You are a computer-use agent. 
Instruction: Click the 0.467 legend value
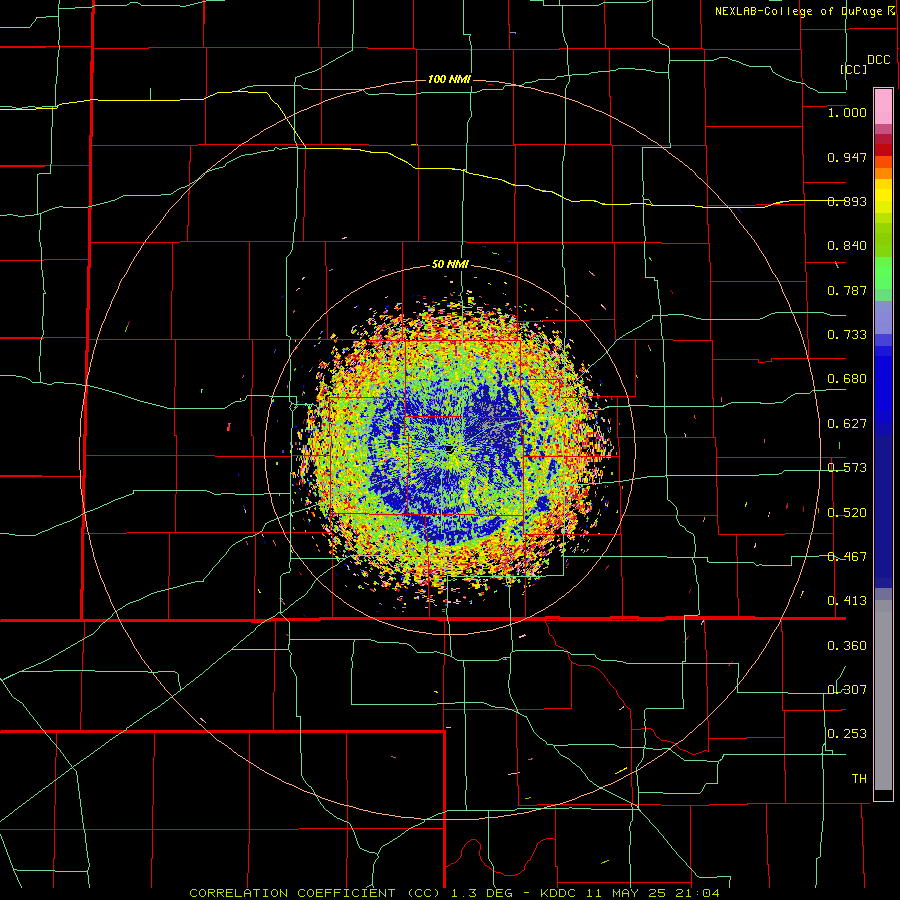tap(847, 557)
